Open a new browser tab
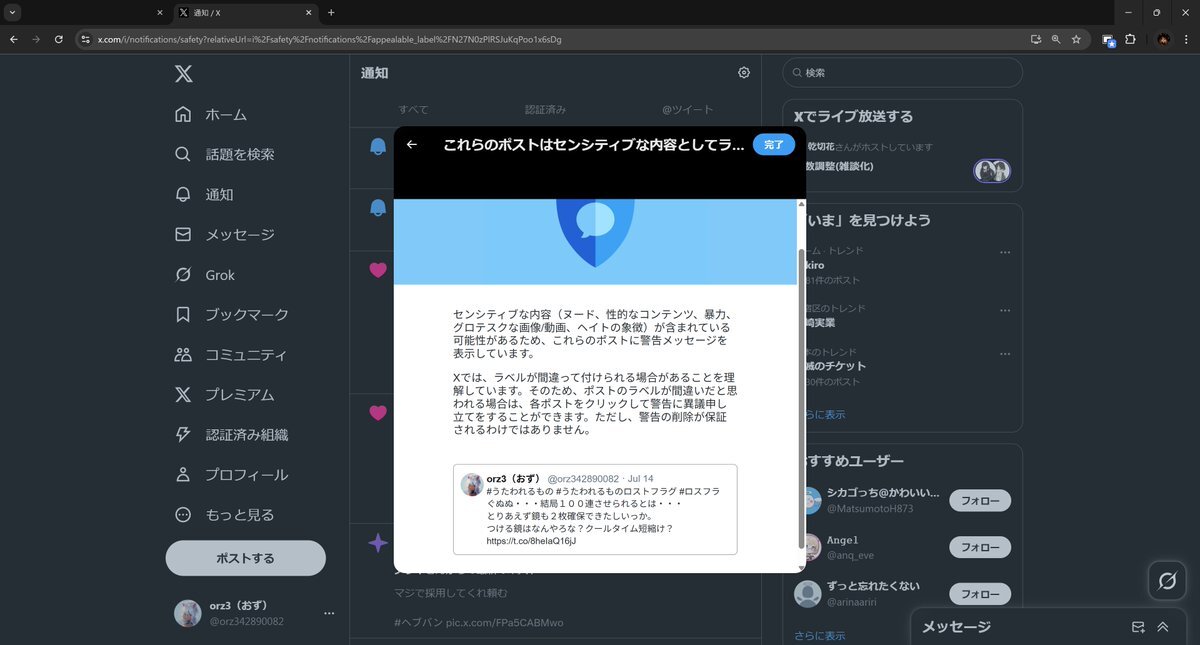This screenshot has height=645, width=1200. tap(331, 12)
